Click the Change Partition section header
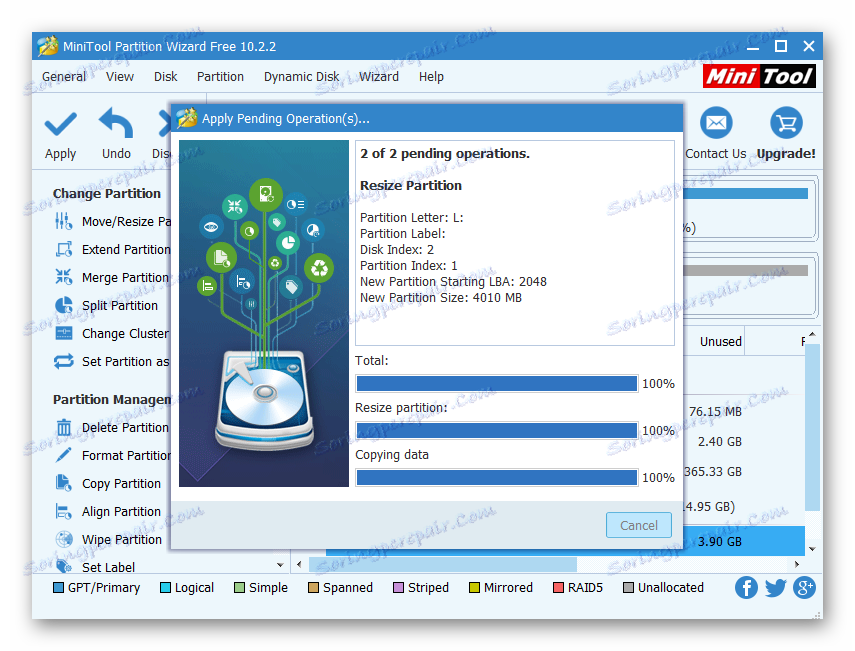855x651 pixels. [107, 194]
